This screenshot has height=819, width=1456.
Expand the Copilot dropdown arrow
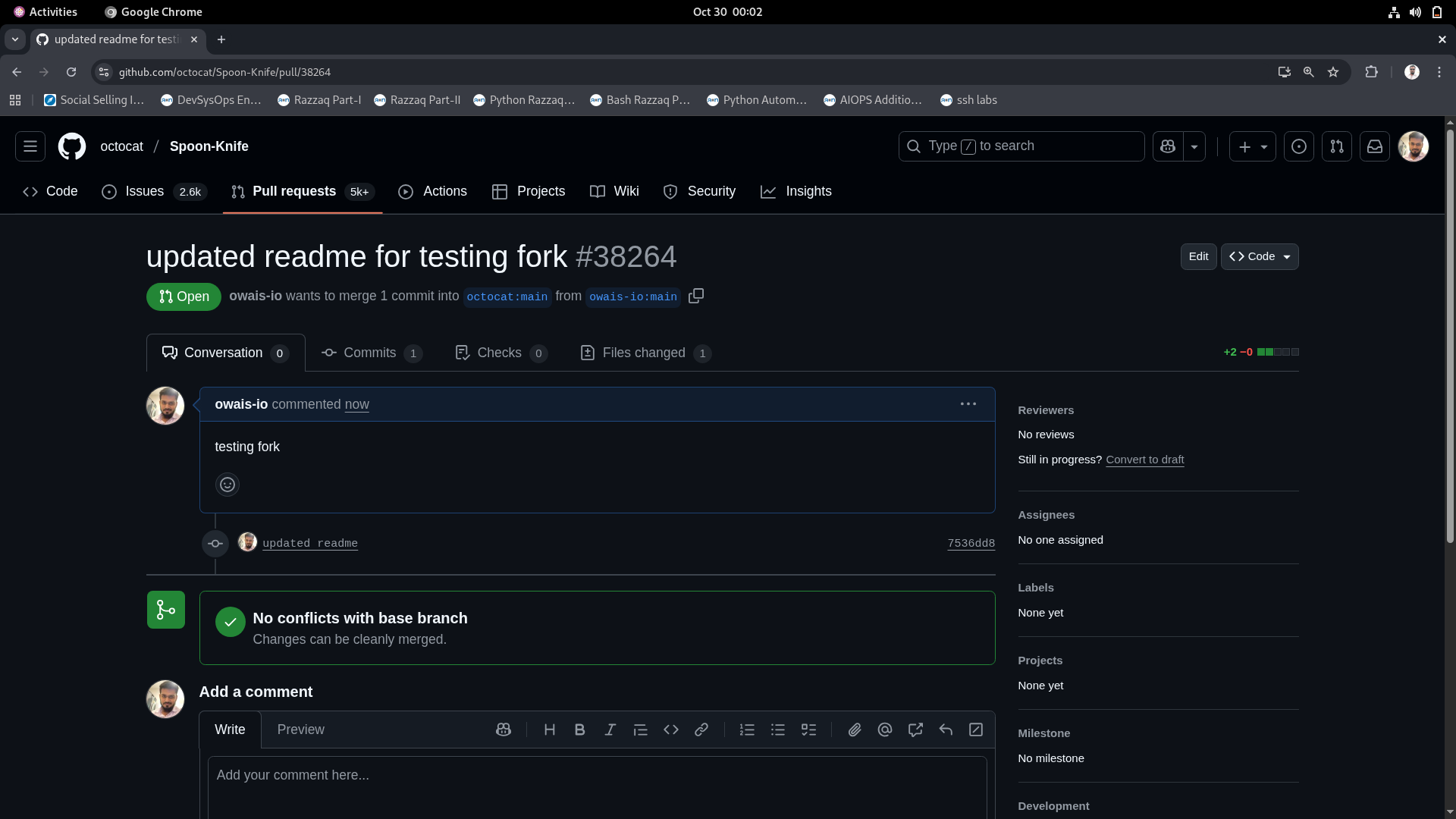click(x=1194, y=146)
